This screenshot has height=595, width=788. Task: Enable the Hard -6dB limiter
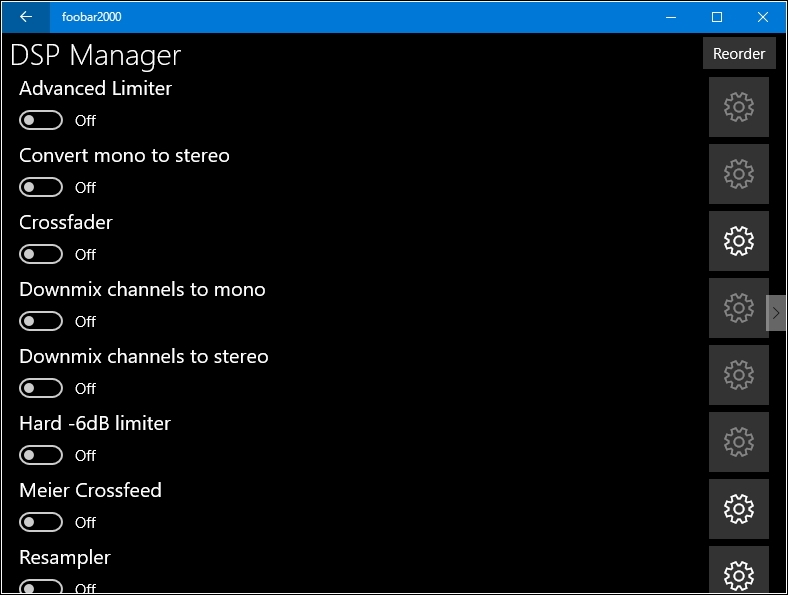[x=41, y=456]
